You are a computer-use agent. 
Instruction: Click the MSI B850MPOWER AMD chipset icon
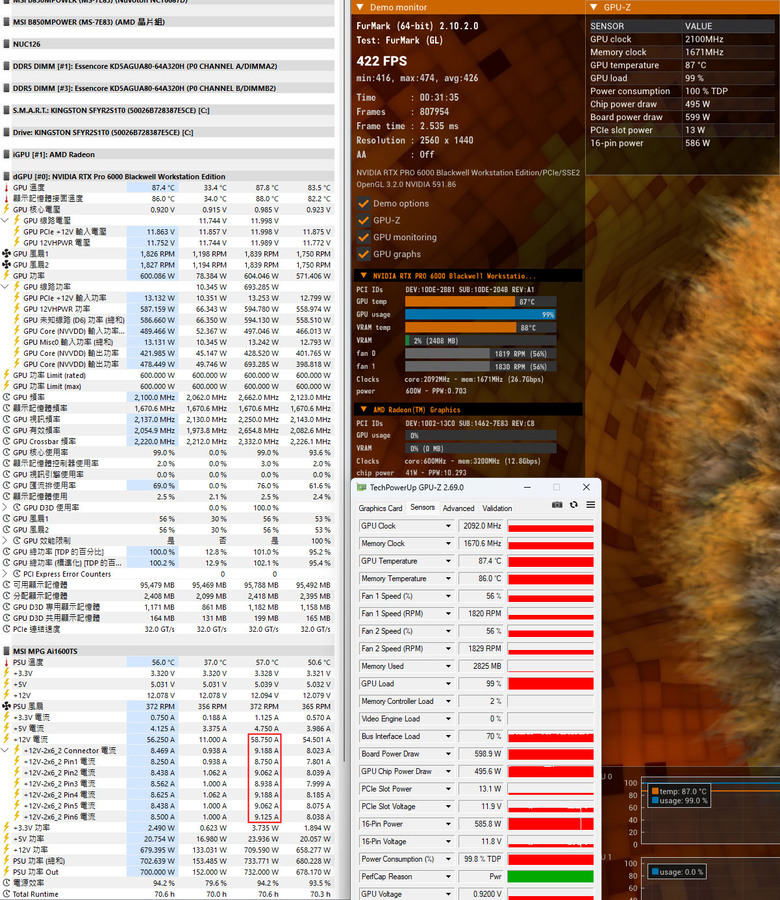[x=7, y=22]
